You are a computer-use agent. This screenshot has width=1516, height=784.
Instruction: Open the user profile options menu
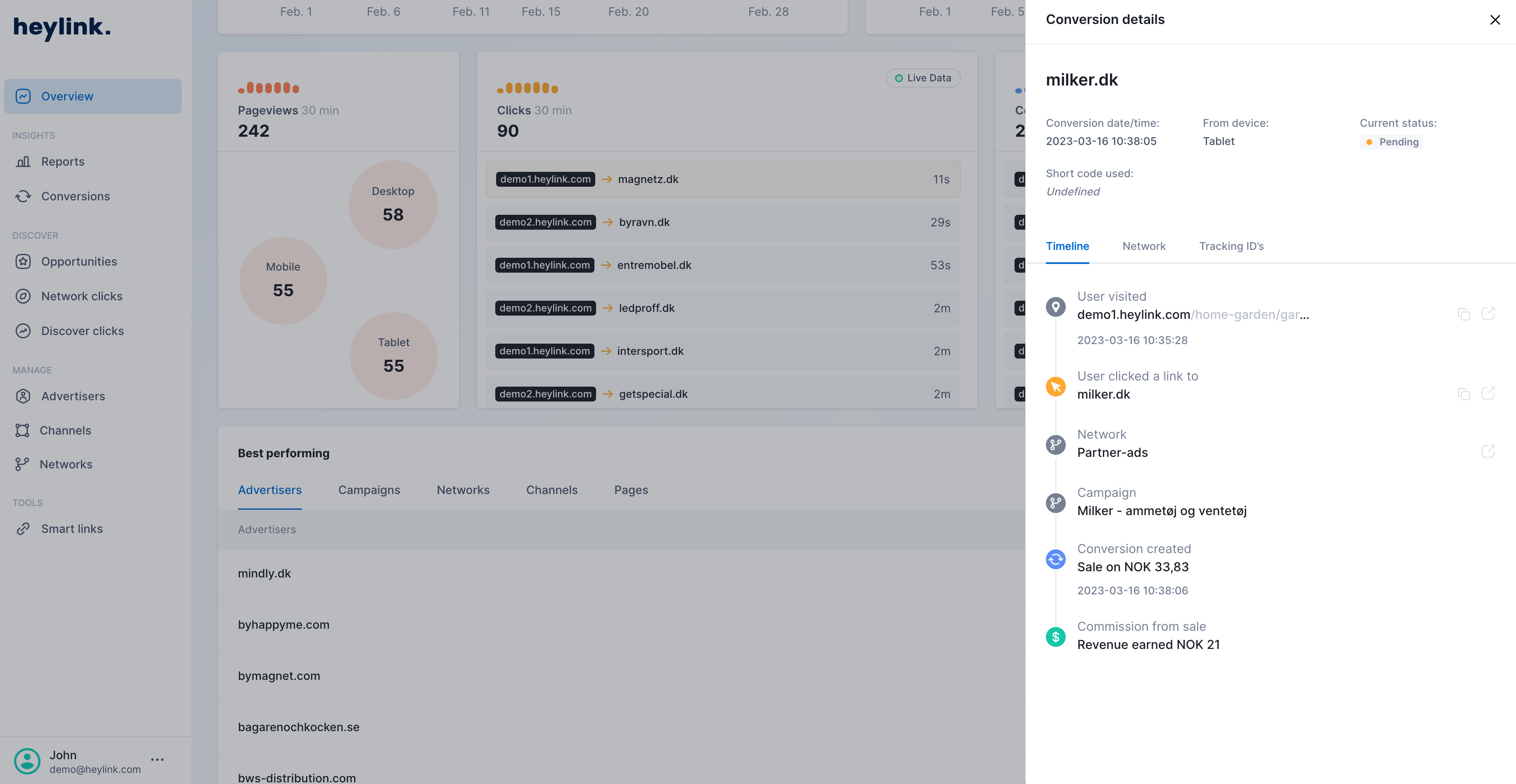[157, 759]
